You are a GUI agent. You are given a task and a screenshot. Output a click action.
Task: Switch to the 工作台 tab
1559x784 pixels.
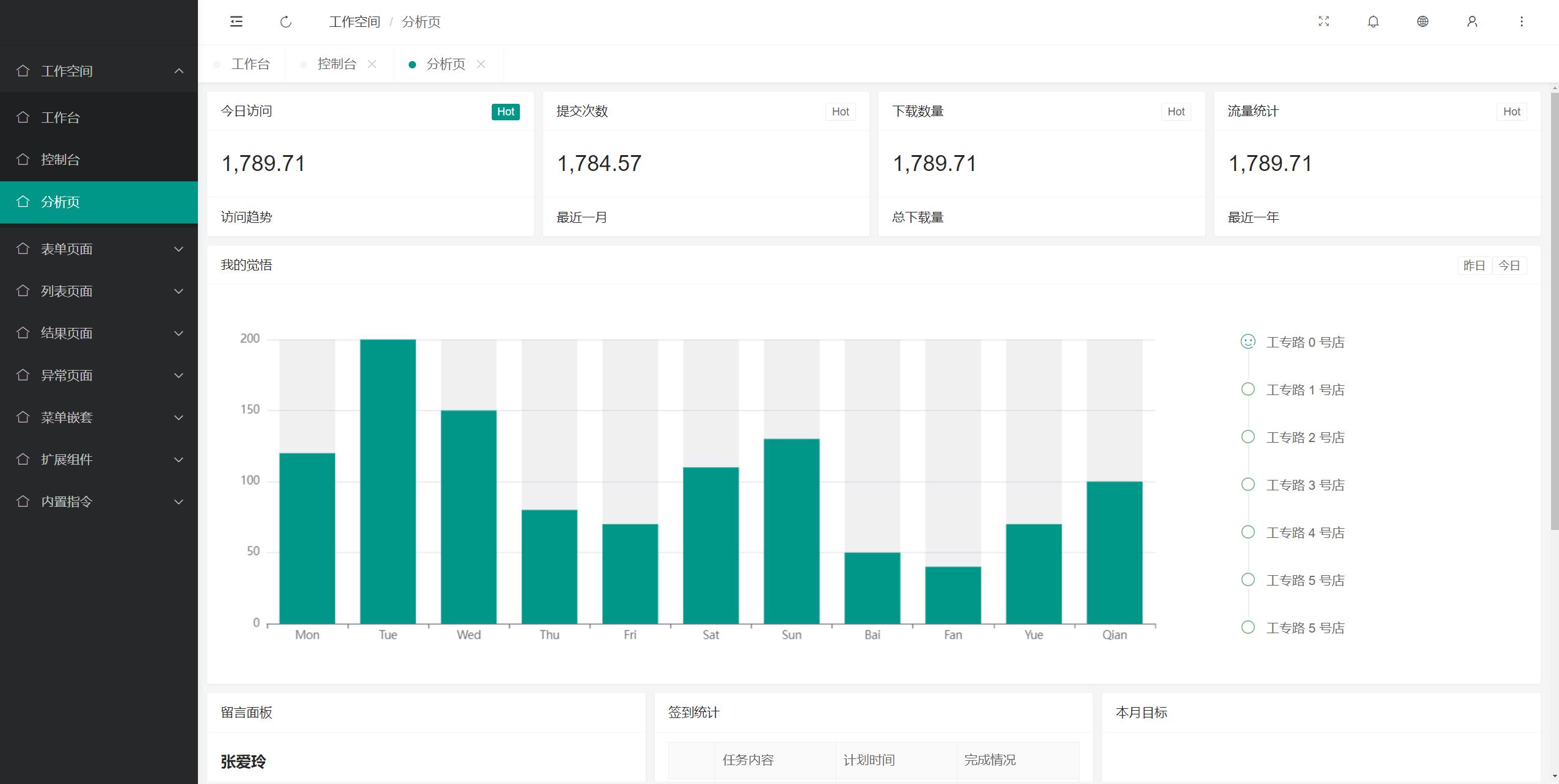click(250, 64)
